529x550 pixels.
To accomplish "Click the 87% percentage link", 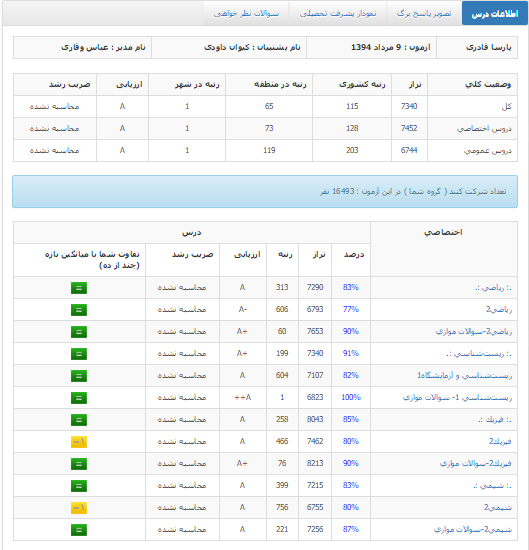I will point(351,529).
